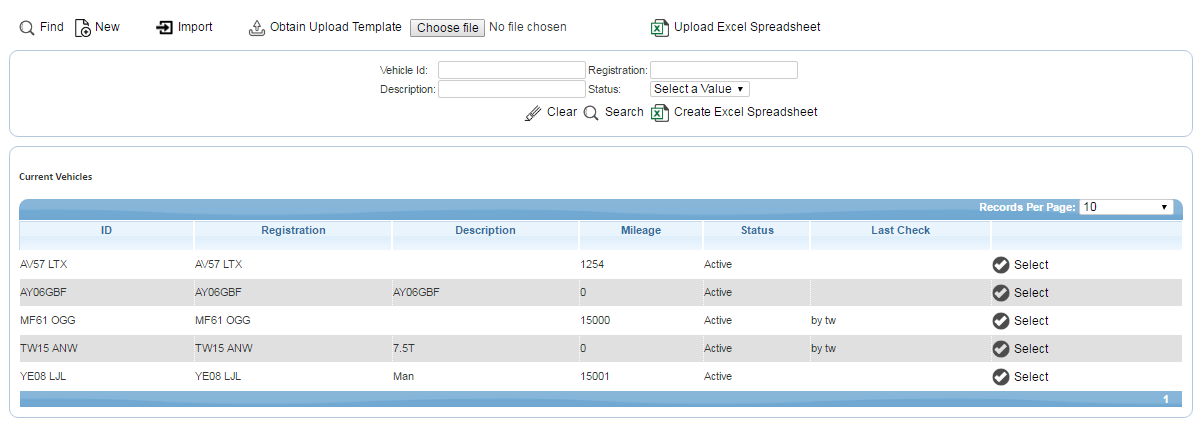Click ID cell 'AY06GBF'
The width and height of the screenshot is (1203, 431).
click(43, 293)
